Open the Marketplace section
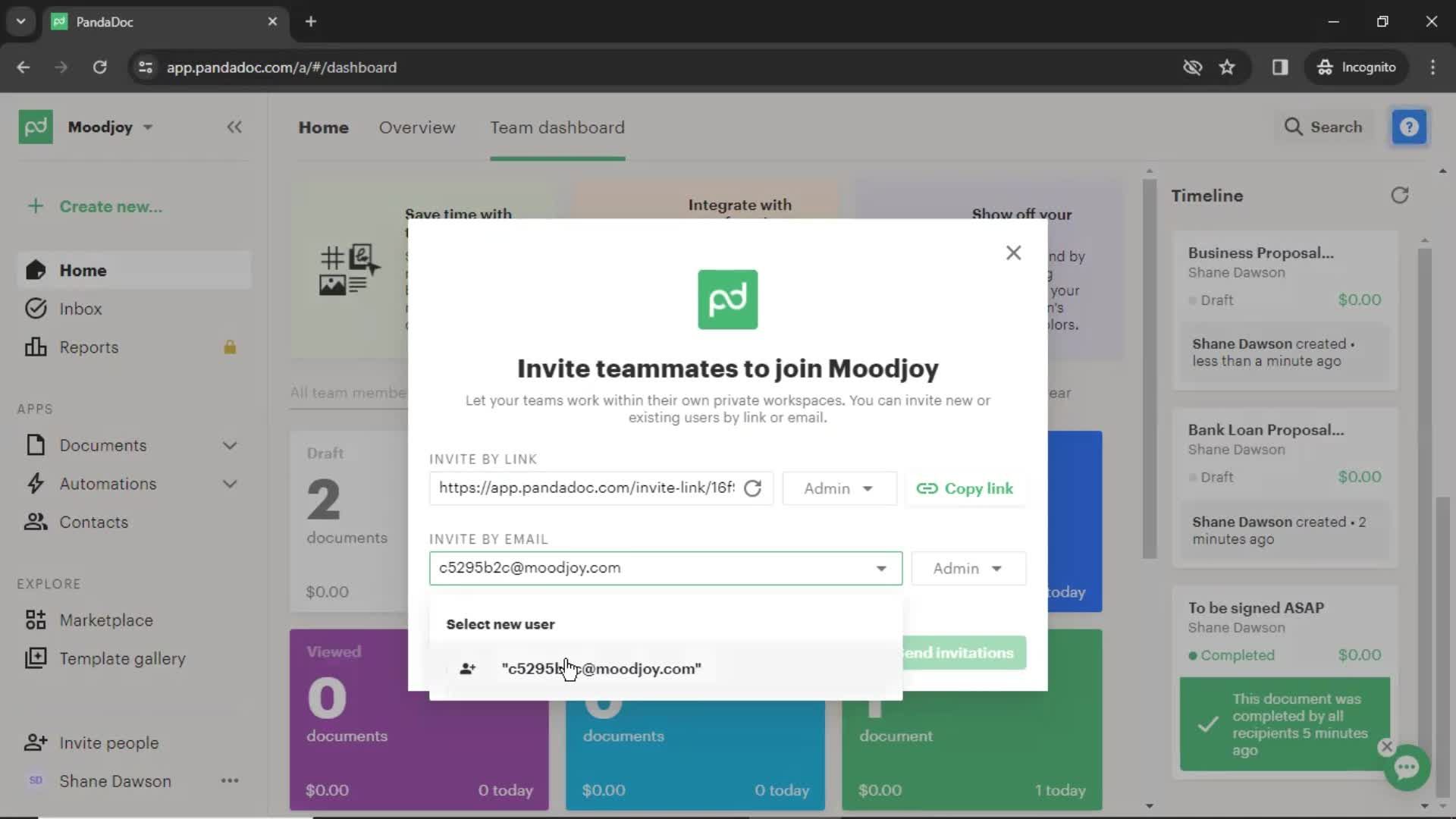The width and height of the screenshot is (1456, 819). 106,620
